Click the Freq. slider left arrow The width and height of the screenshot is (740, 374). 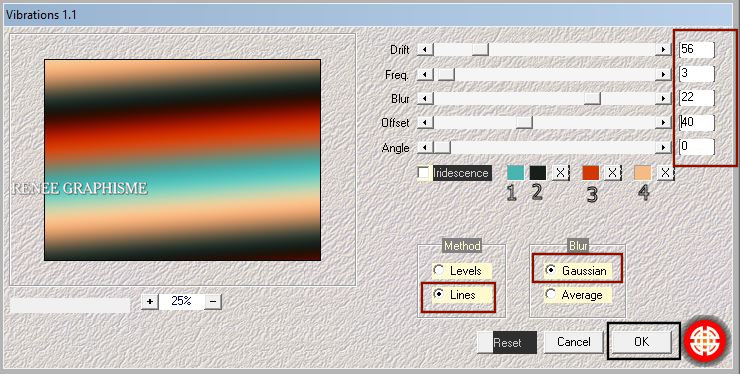tap(425, 74)
